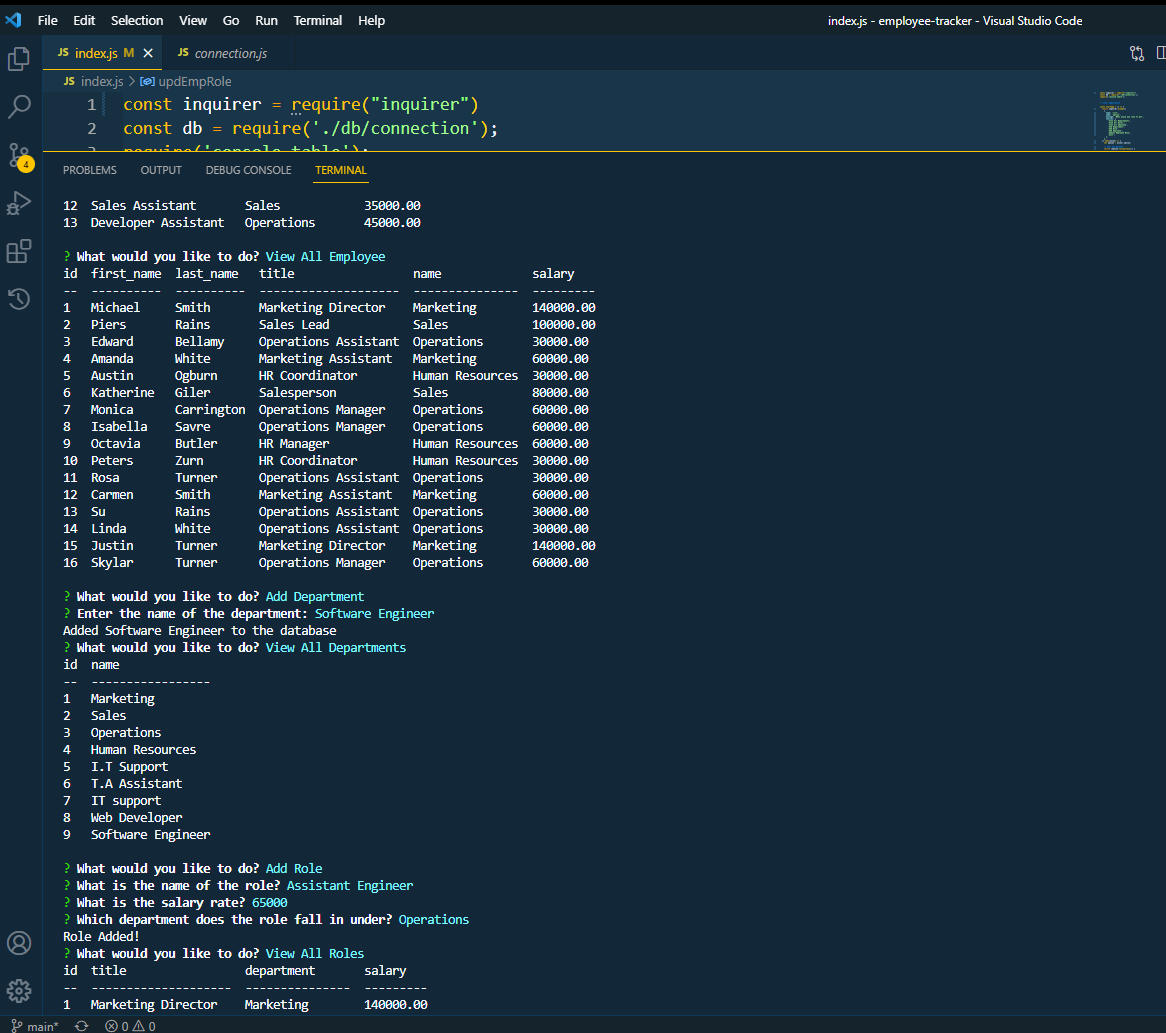Click the code minimap preview
This screenshot has width=1166, height=1033.
click(x=1120, y=119)
